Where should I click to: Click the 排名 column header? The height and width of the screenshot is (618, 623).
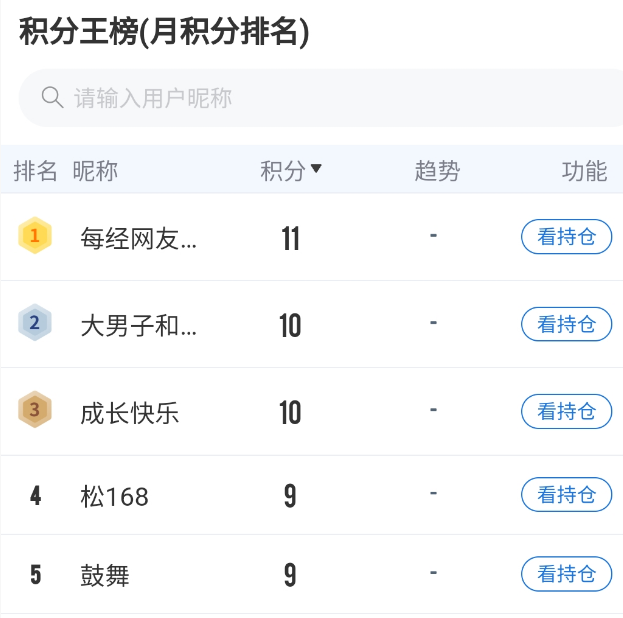point(35,171)
